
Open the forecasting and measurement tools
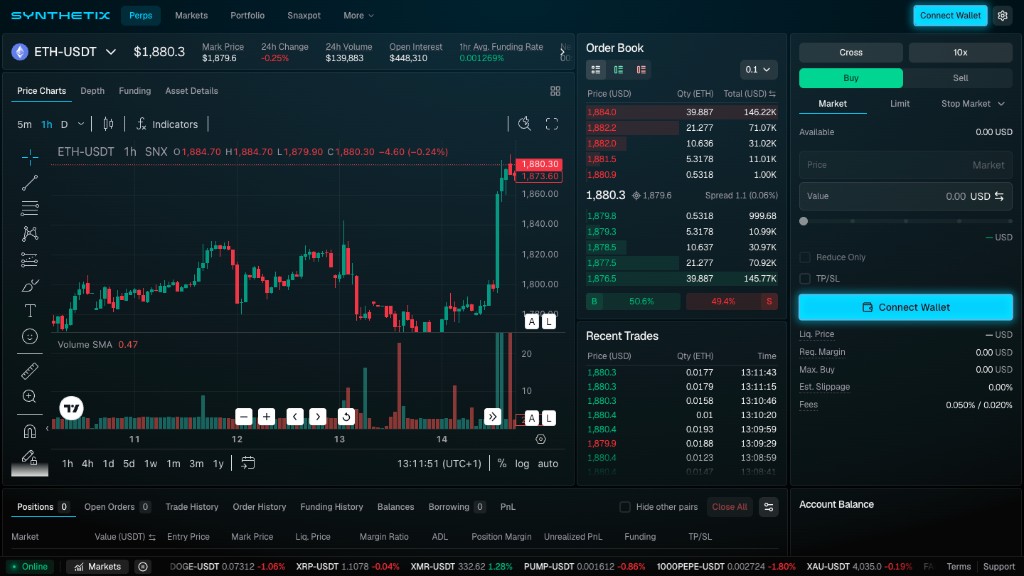tap(29, 259)
